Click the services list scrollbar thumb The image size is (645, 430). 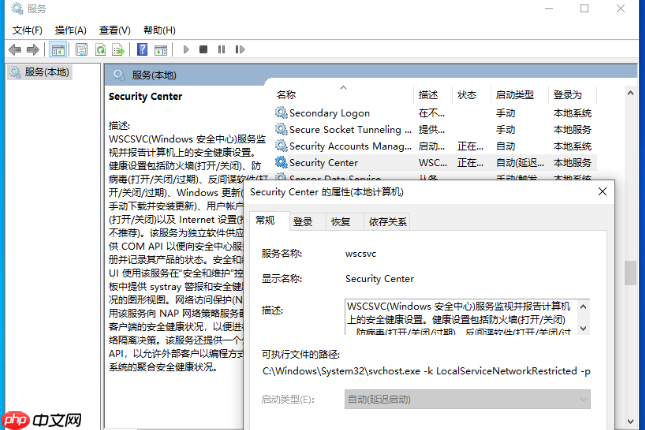pyautogui.click(x=630, y=272)
